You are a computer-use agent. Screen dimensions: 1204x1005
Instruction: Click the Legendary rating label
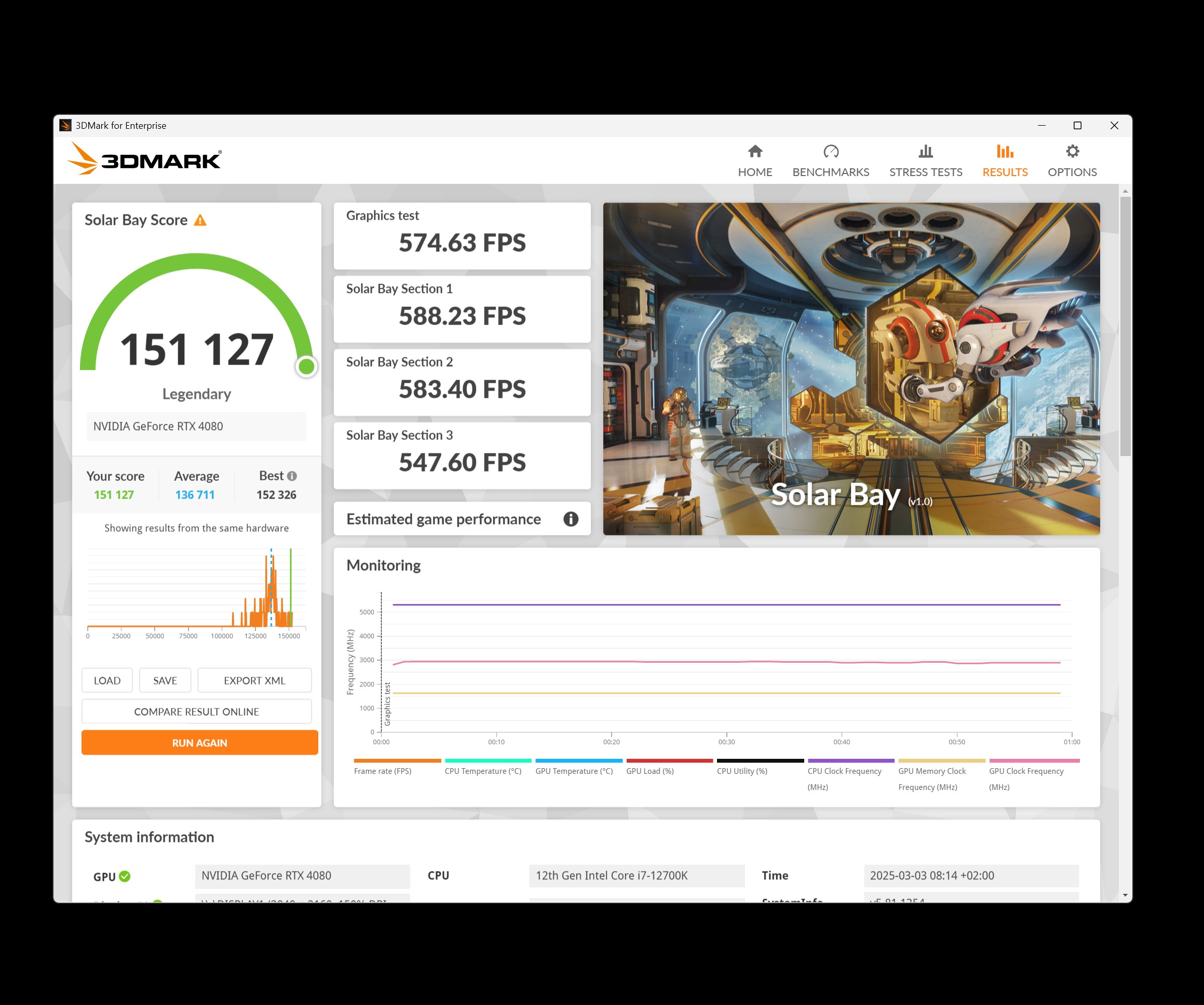197,394
